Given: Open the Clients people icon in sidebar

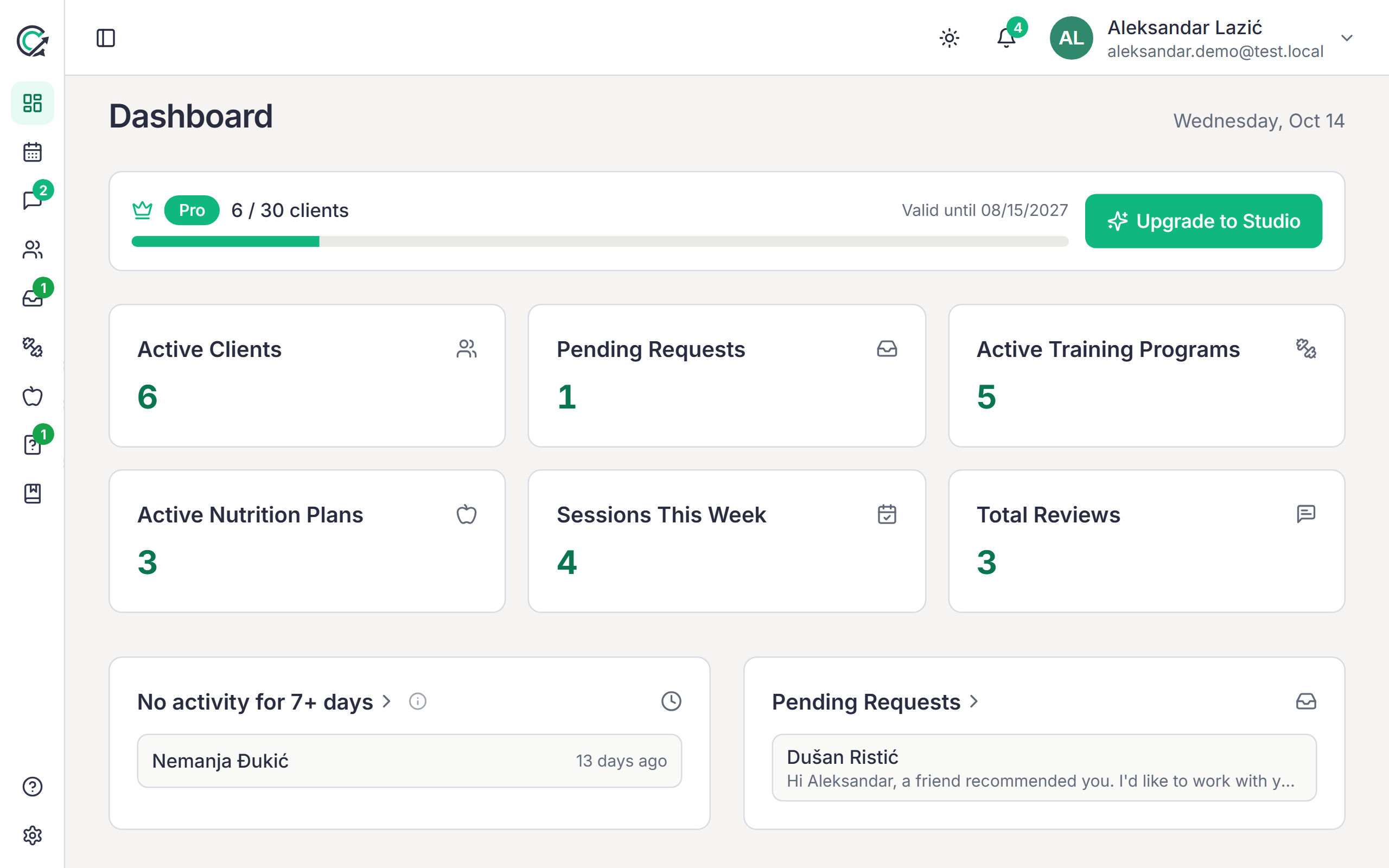Looking at the screenshot, I should click(33, 250).
